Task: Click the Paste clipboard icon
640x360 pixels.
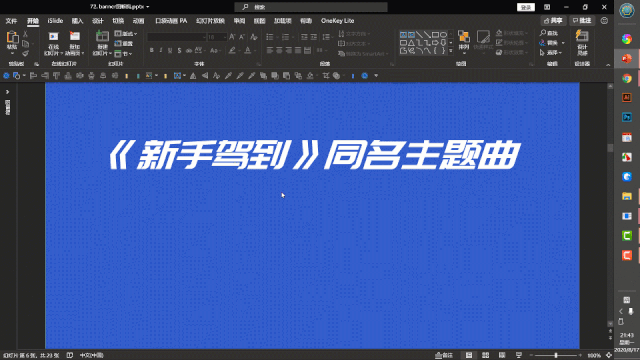Action: (12, 37)
